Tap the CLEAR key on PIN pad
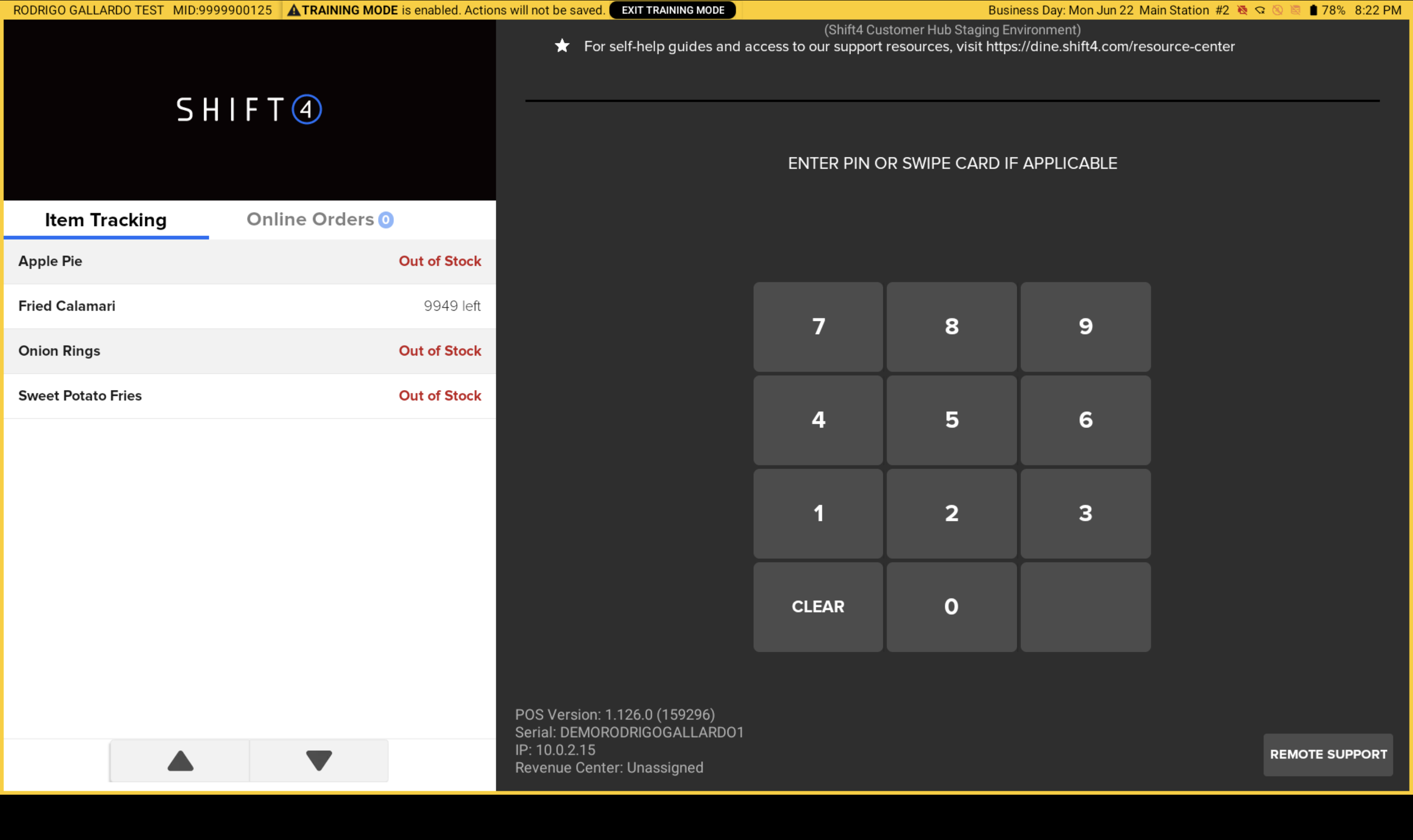1413x840 pixels. 818,606
